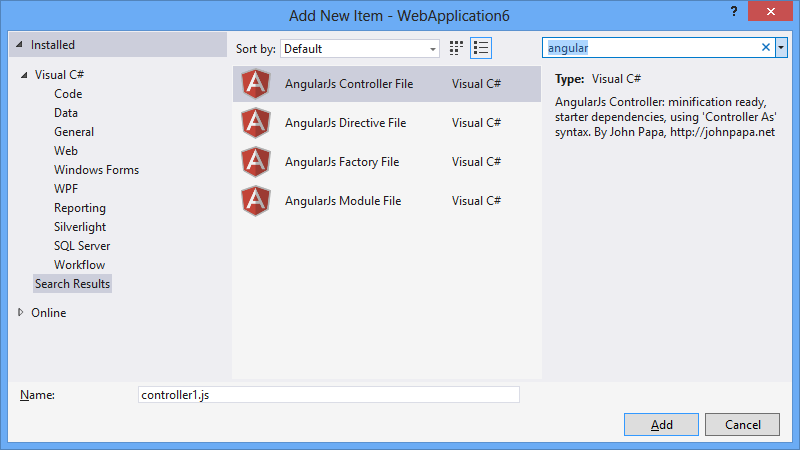Click the Cancel button
This screenshot has width=800, height=450.
(x=742, y=424)
